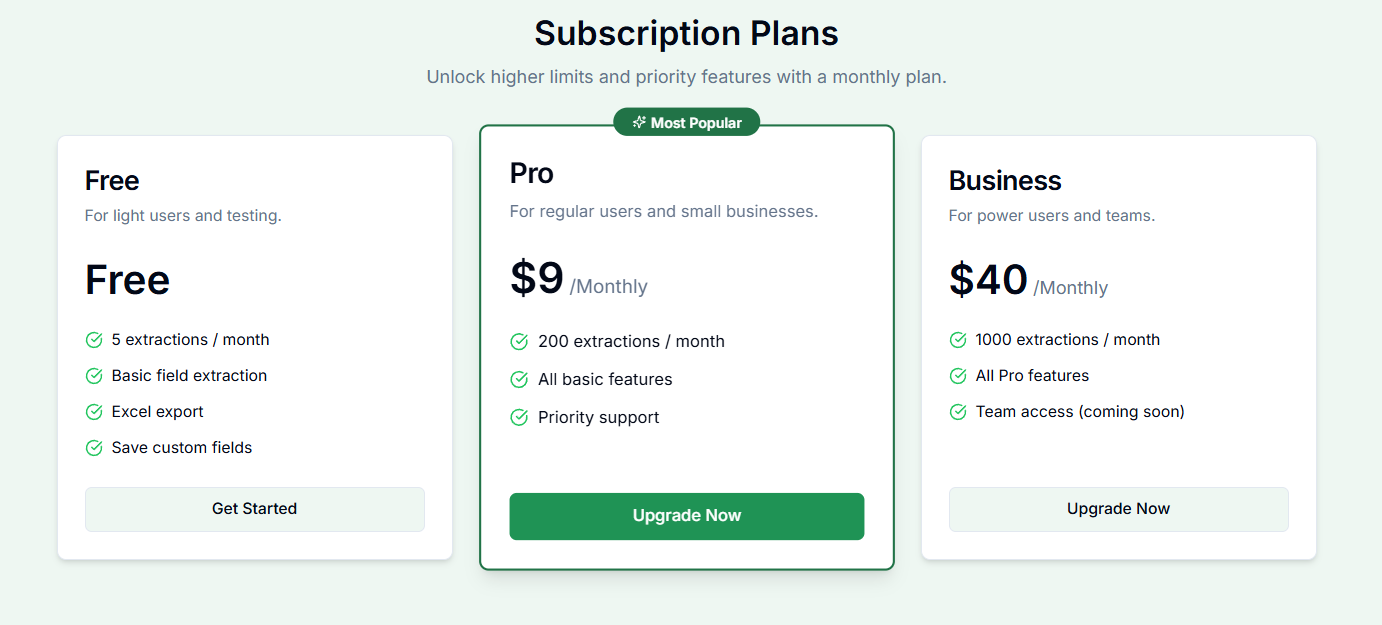Click the sparkle icon in Most Popular badge

click(639, 123)
